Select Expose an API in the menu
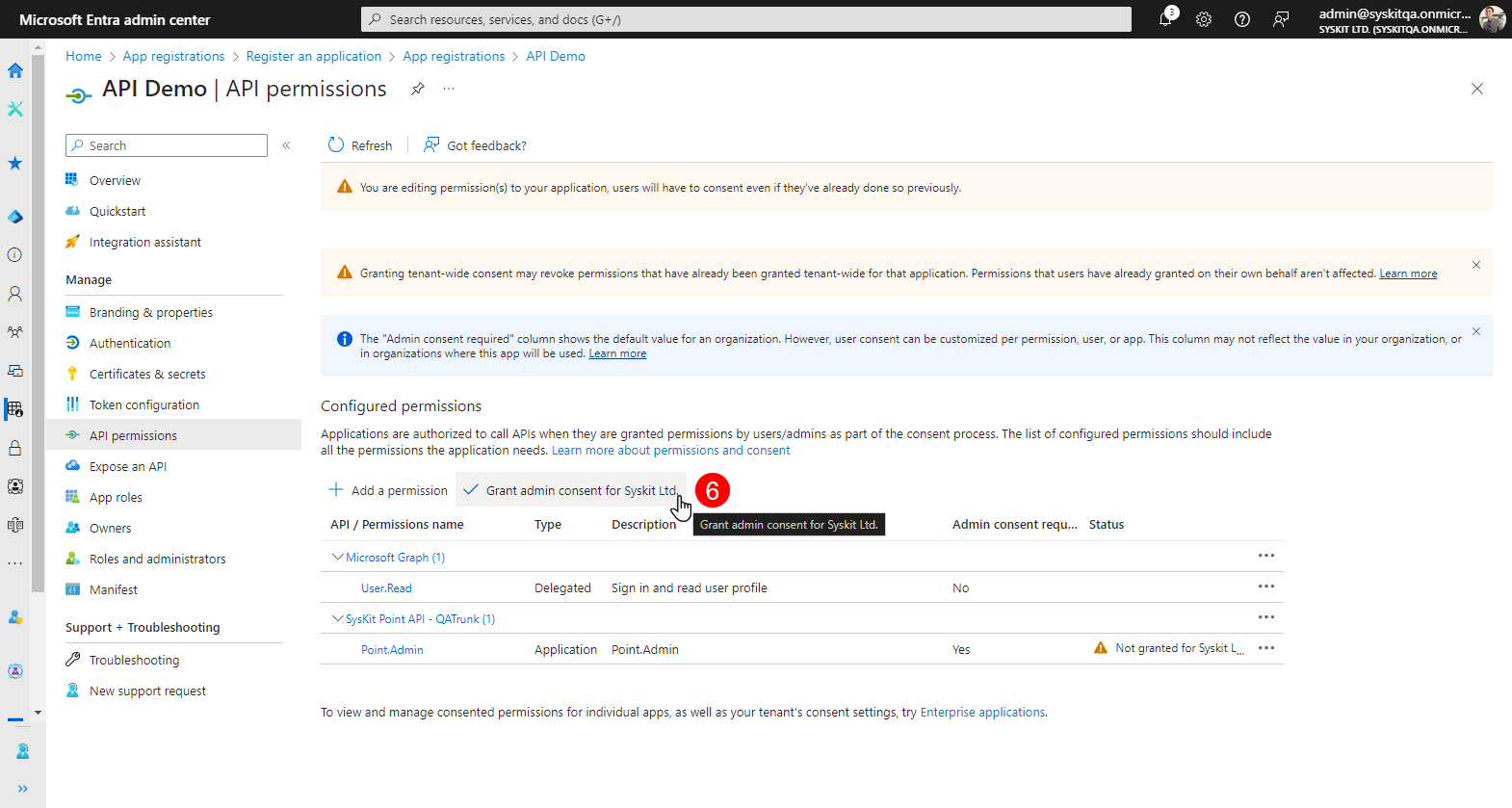 pos(128,467)
